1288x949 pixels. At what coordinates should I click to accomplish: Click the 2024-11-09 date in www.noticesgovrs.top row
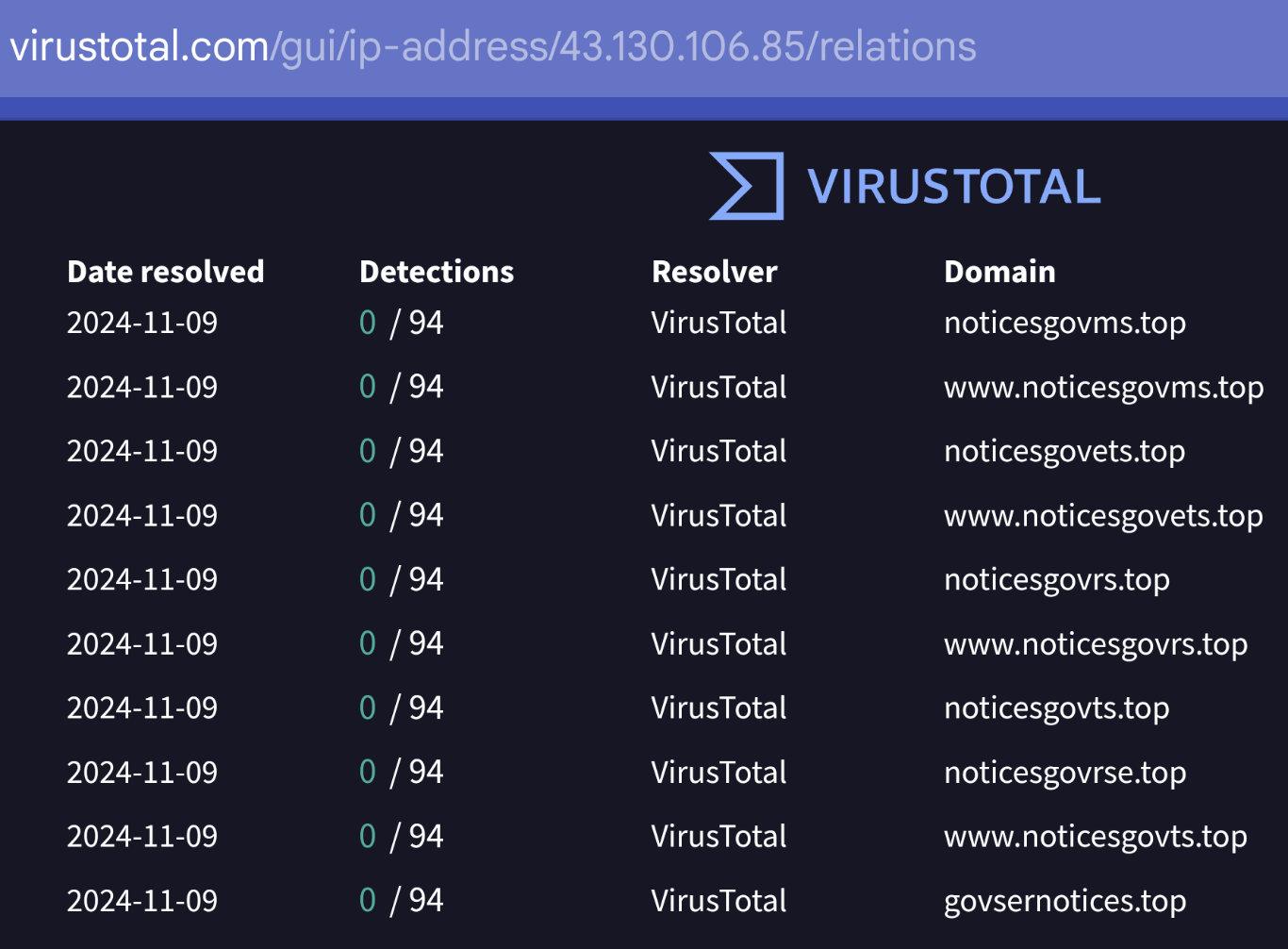(142, 643)
